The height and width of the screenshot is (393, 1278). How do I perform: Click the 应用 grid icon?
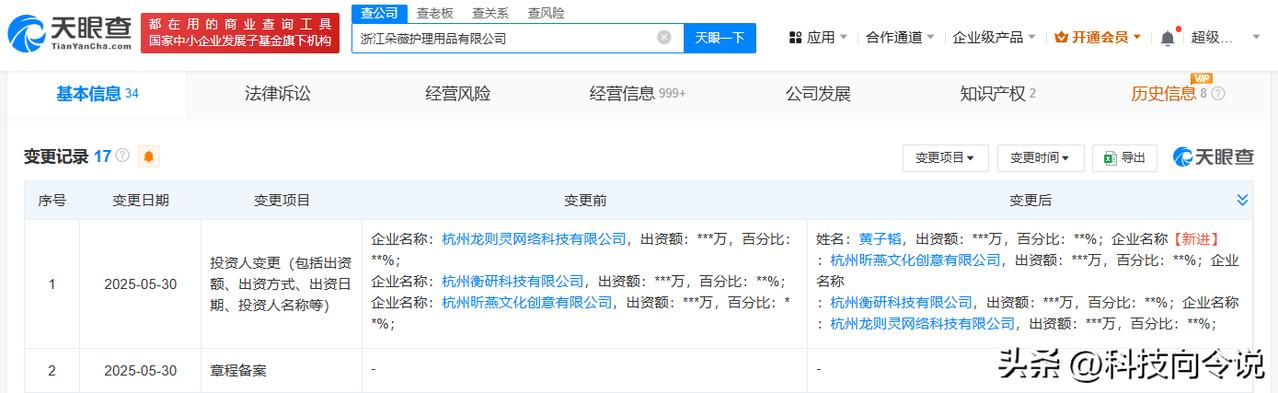796,38
